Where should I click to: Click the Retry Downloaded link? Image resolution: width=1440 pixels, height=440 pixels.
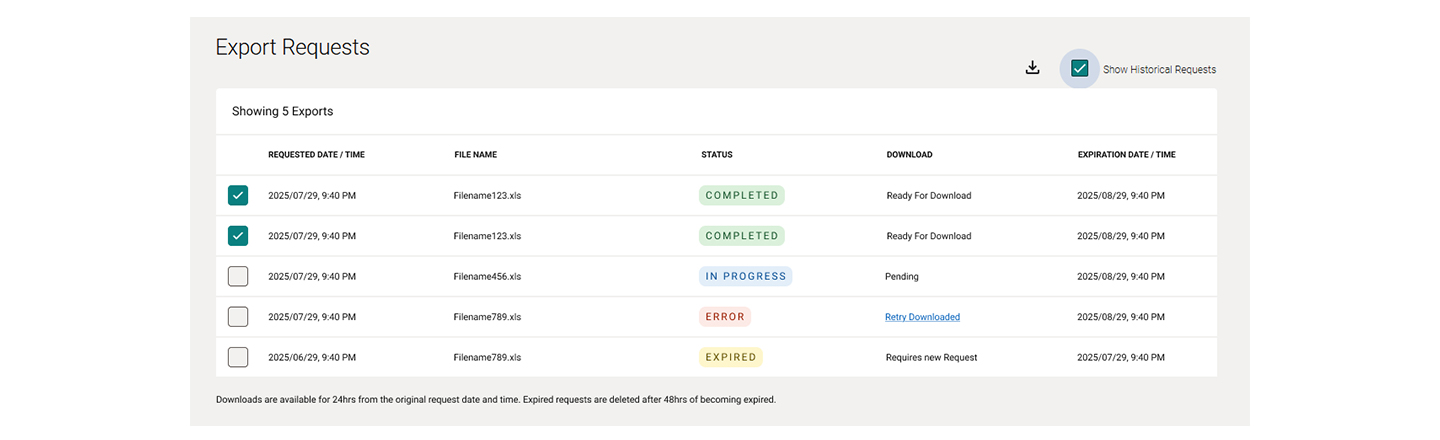pos(922,317)
